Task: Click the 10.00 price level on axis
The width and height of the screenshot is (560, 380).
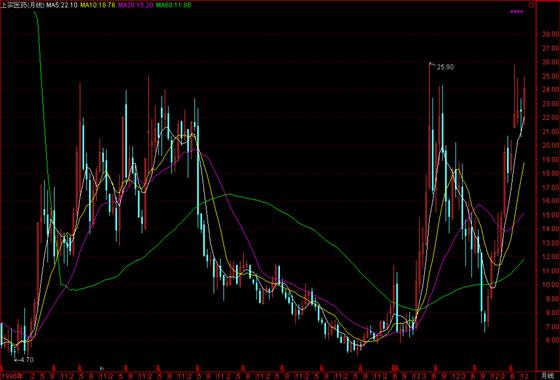Action: coord(551,285)
